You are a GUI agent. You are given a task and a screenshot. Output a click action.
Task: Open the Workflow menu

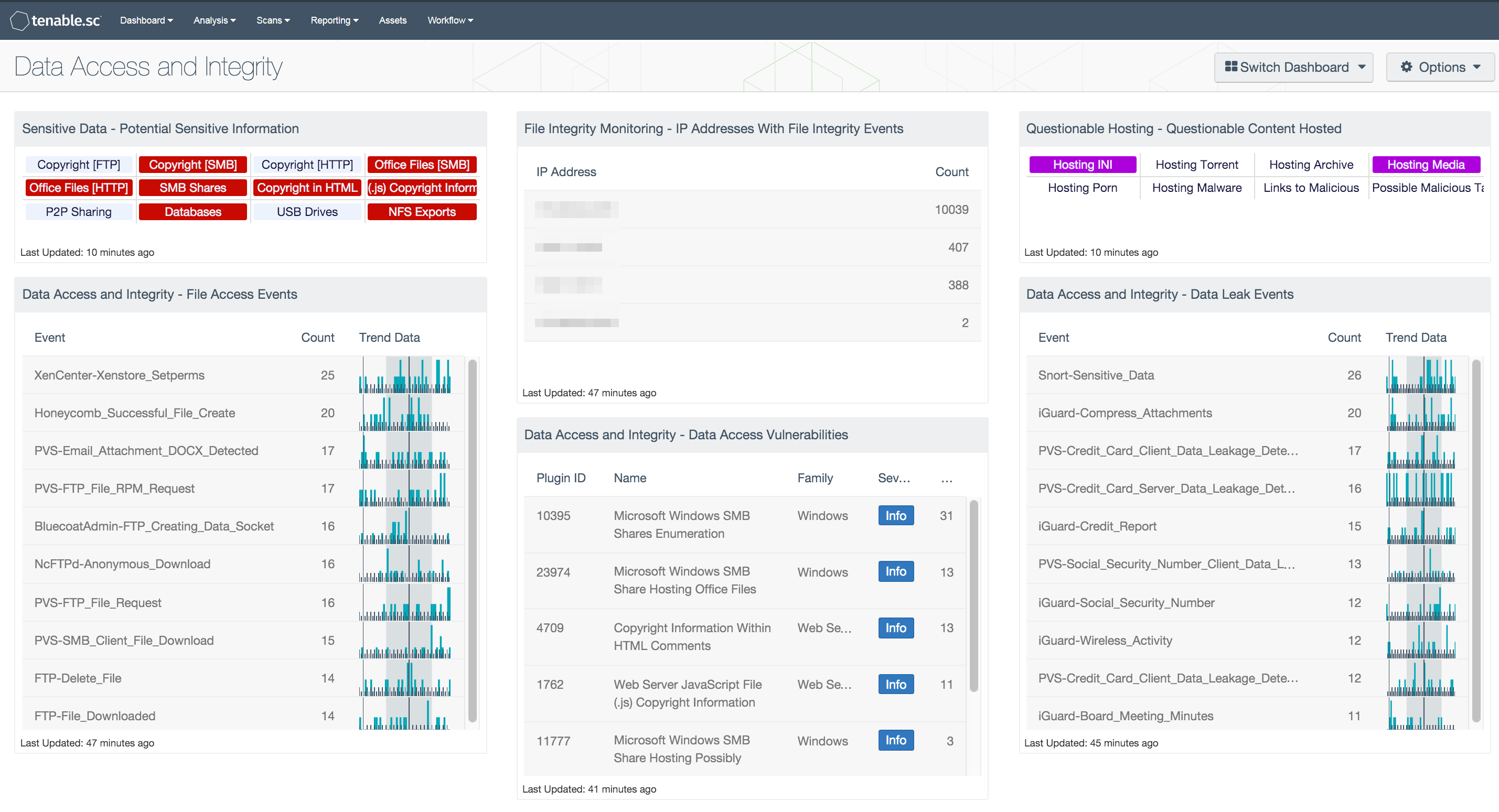coord(450,20)
